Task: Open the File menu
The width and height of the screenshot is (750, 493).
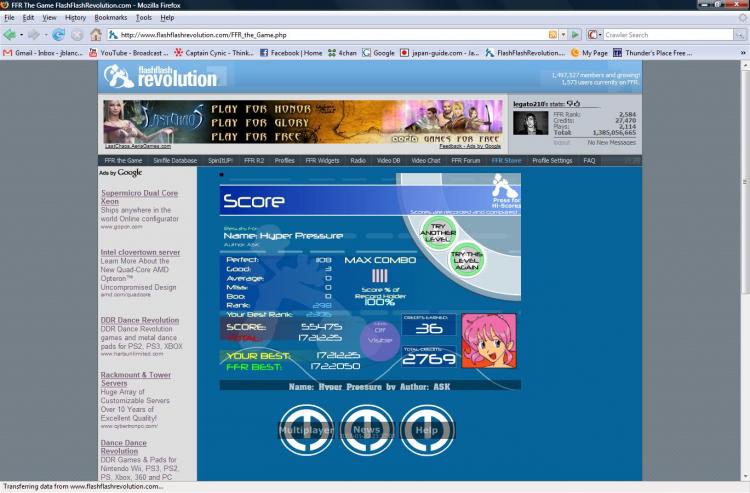Action: [9, 18]
